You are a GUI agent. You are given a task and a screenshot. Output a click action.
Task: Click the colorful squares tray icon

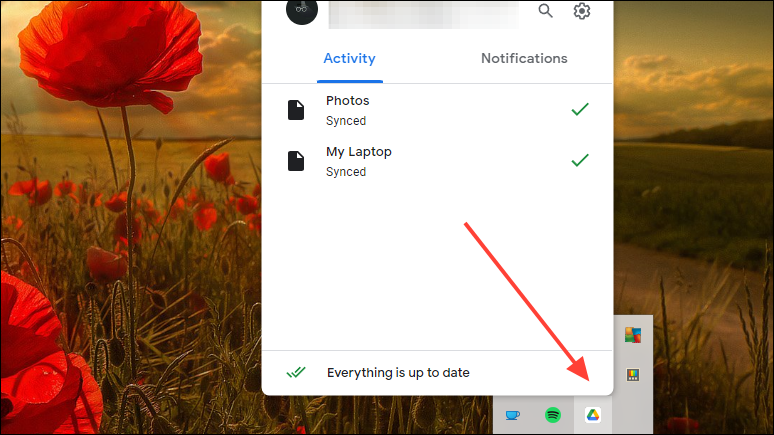[x=633, y=335]
